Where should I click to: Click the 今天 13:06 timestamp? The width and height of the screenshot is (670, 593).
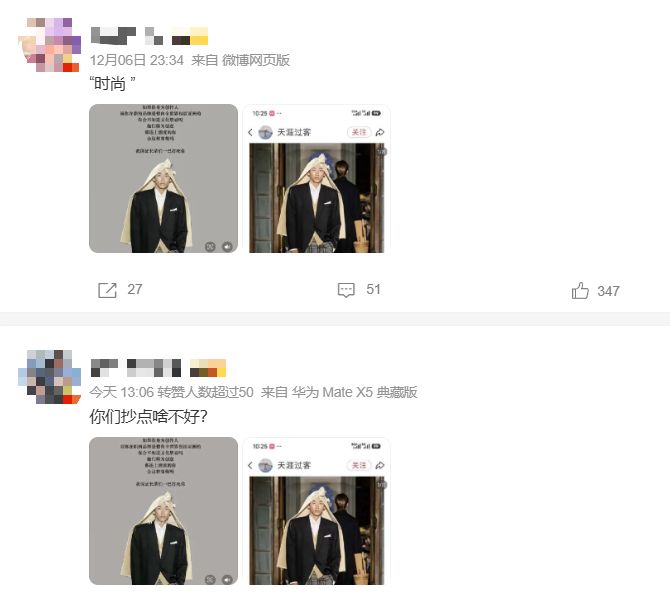point(121,392)
